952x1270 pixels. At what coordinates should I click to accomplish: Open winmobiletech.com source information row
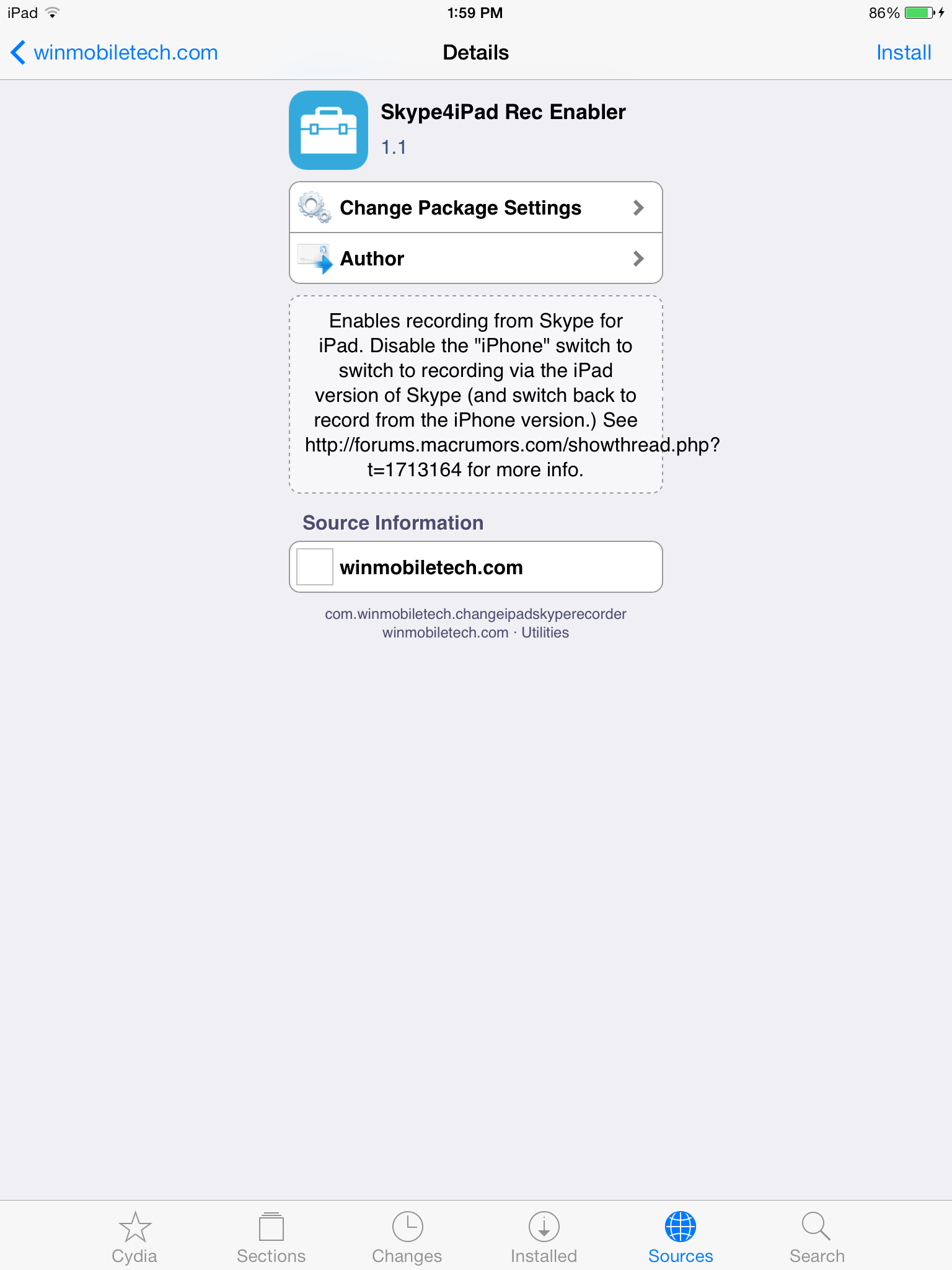click(x=476, y=567)
